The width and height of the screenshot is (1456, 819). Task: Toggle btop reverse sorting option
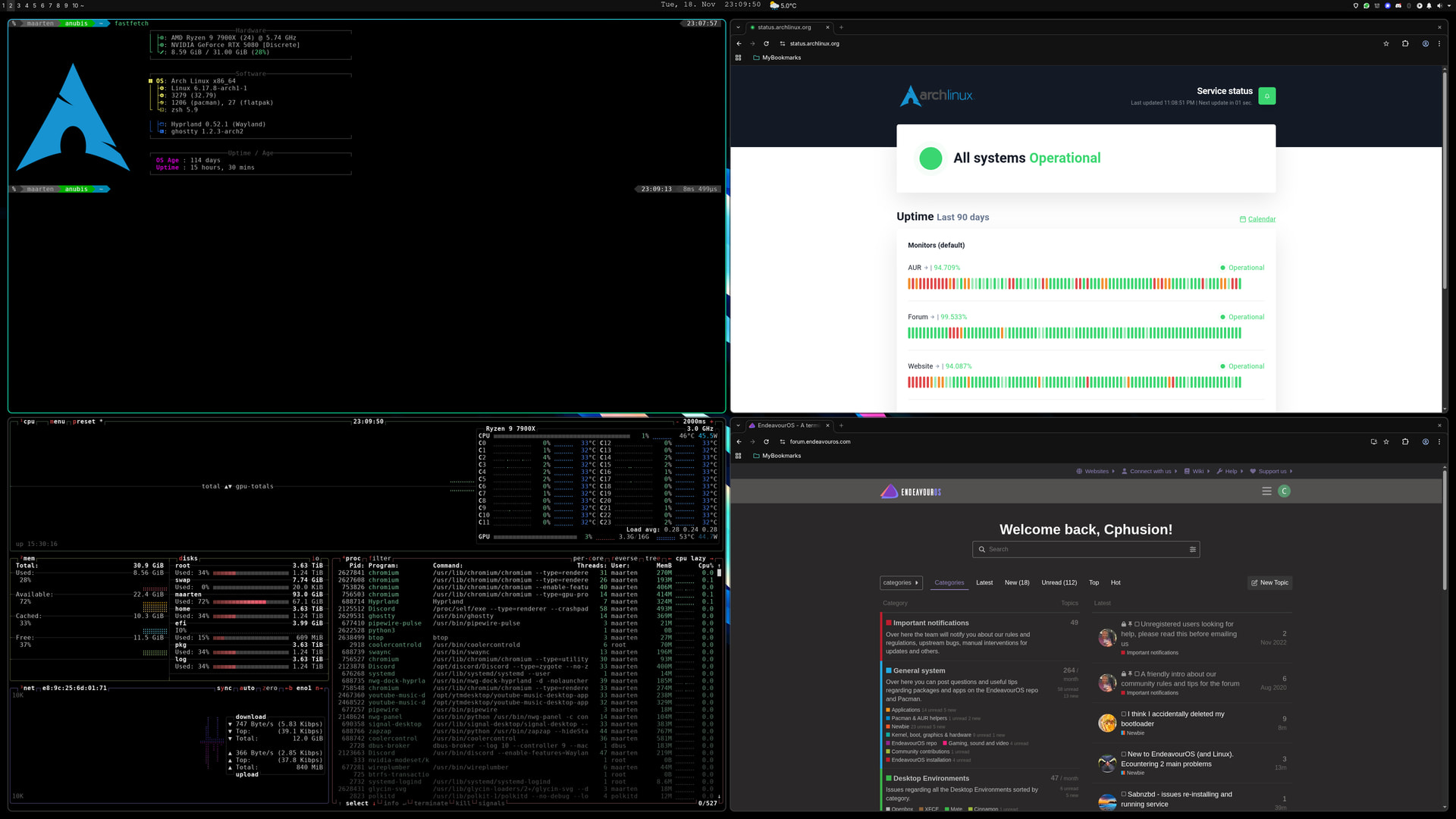(x=626, y=559)
